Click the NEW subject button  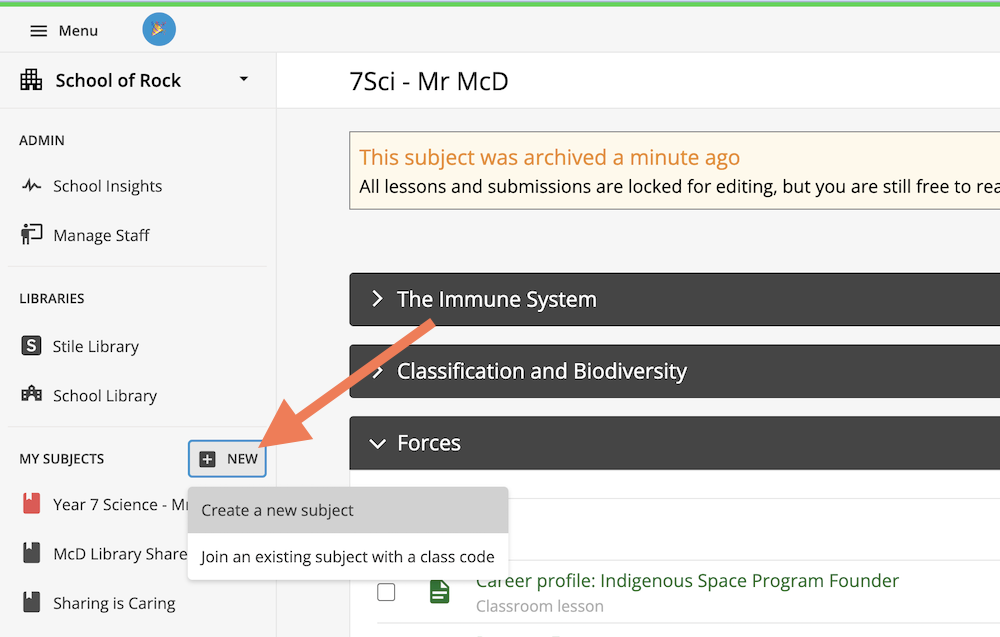click(x=227, y=458)
